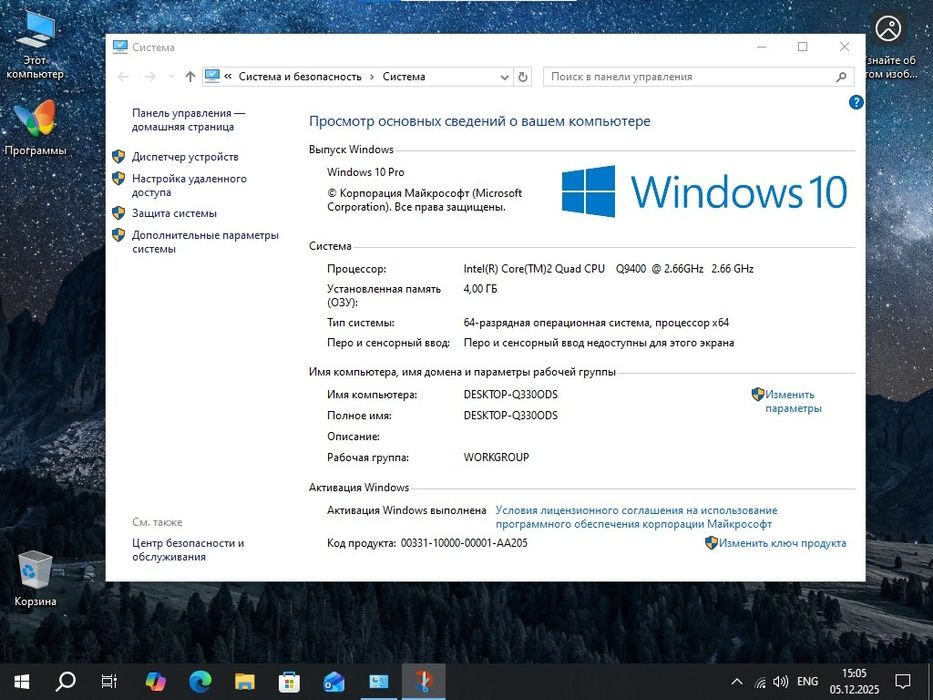Open Центр безопасности и обслуживания link
The width and height of the screenshot is (933, 700).
(x=187, y=549)
